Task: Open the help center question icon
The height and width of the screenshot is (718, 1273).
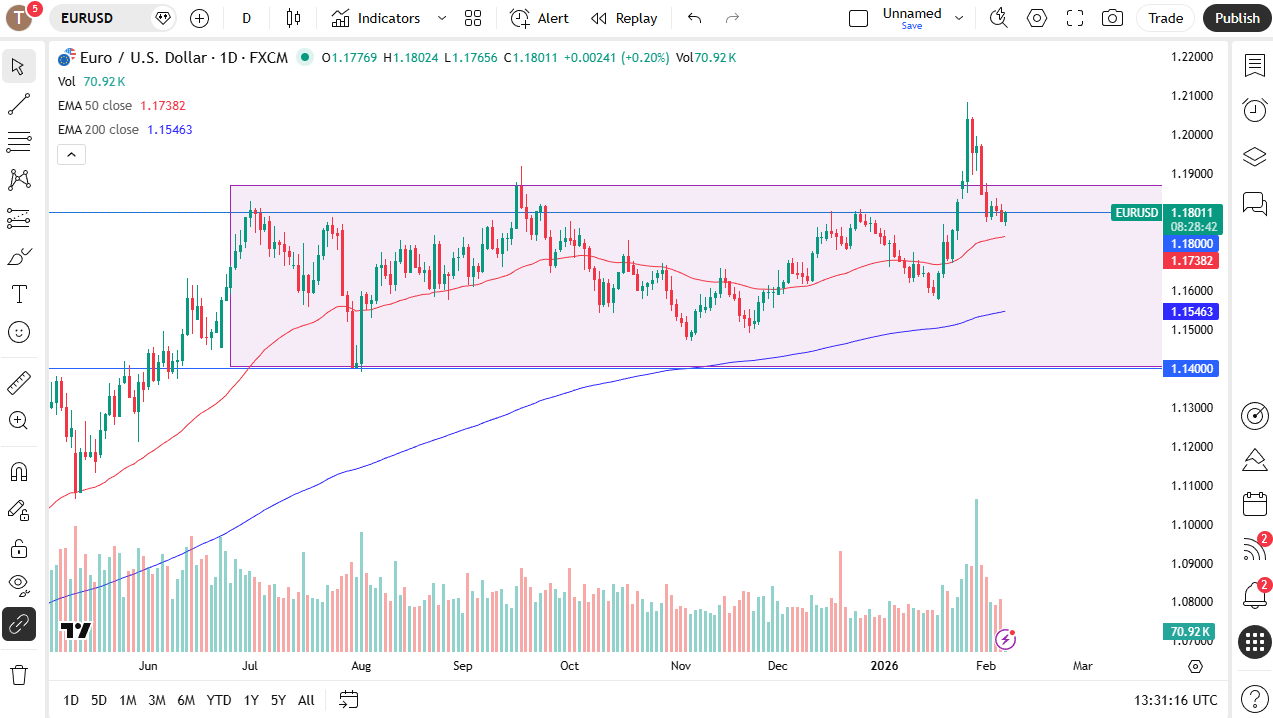Action: [x=1254, y=697]
